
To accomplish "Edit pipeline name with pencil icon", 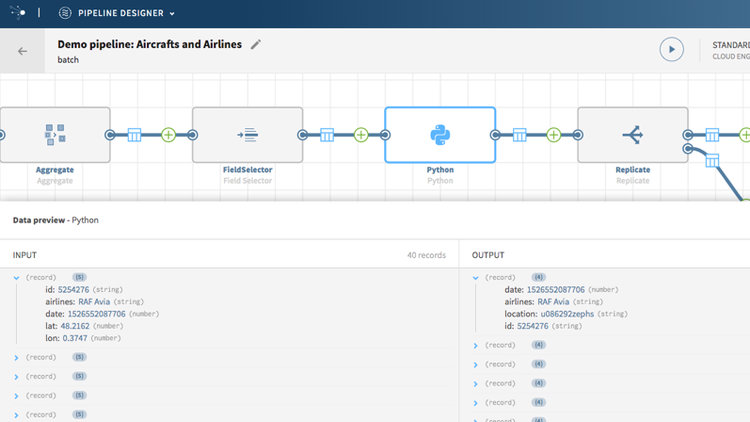I will (256, 45).
